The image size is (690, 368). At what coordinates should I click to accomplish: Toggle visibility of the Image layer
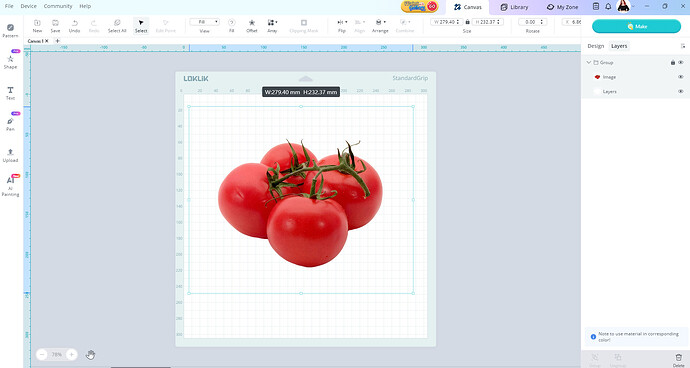(x=681, y=77)
